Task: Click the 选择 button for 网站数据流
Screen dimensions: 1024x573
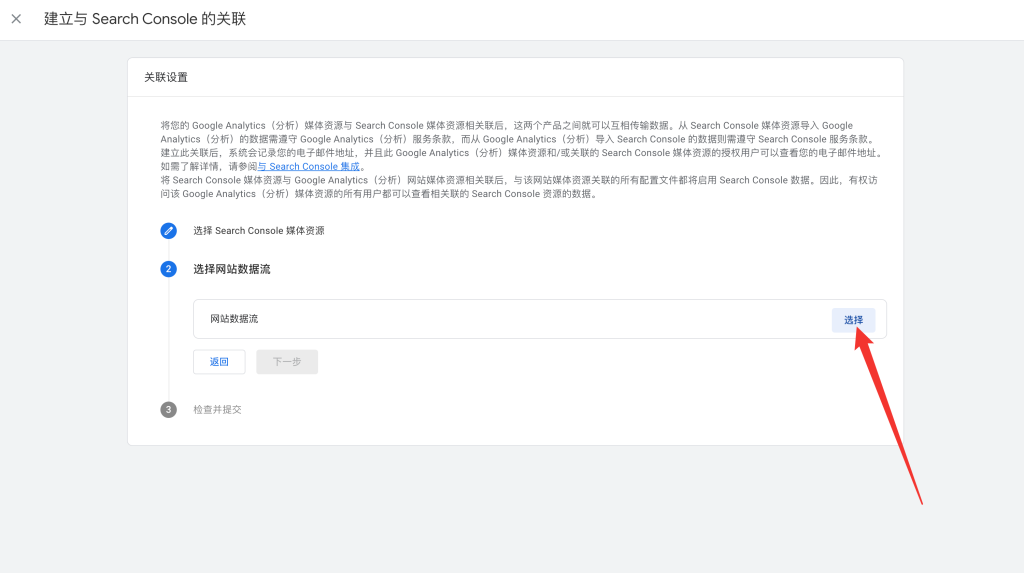Action: (853, 319)
